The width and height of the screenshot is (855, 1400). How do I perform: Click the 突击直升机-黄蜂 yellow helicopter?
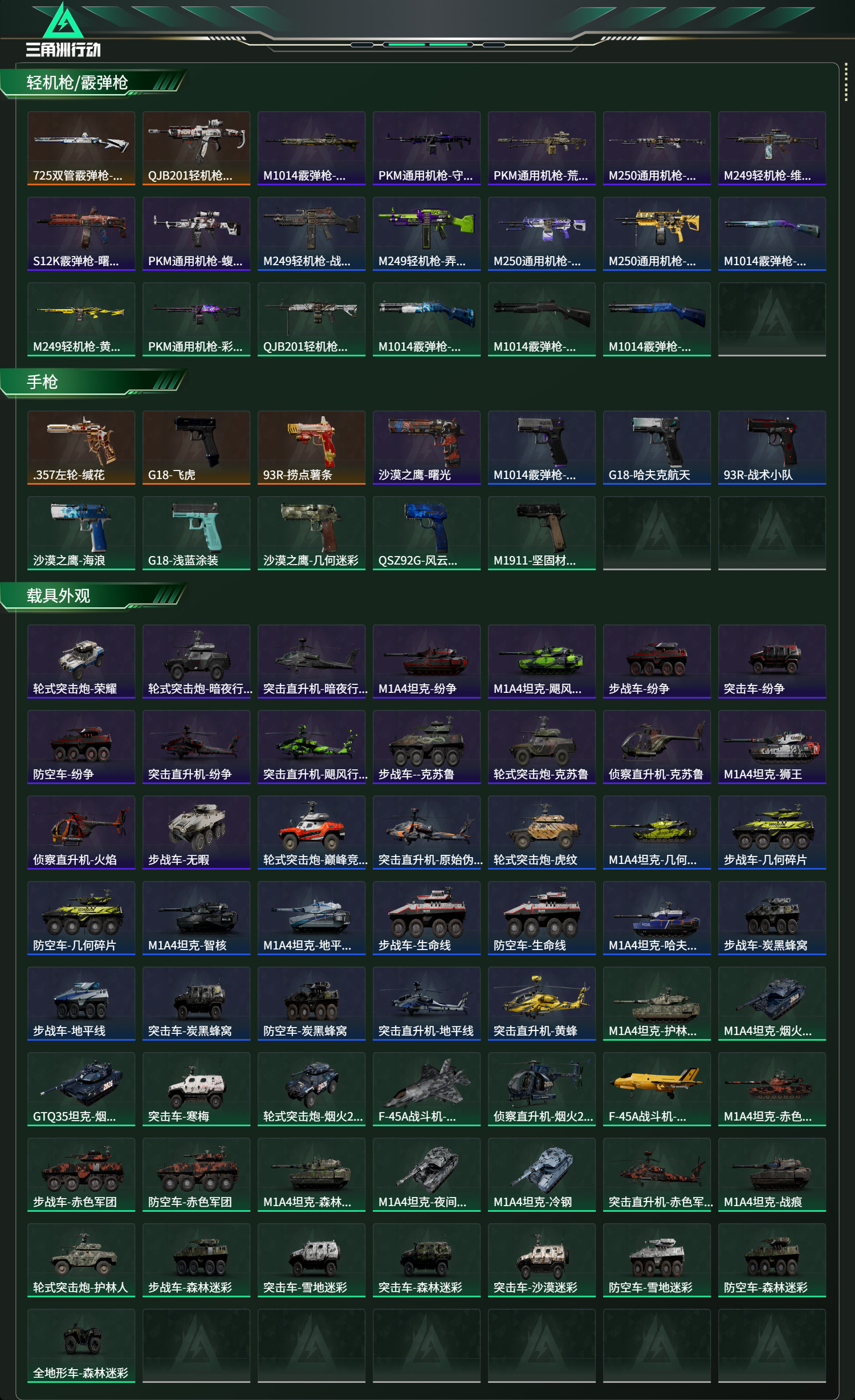tap(542, 1004)
